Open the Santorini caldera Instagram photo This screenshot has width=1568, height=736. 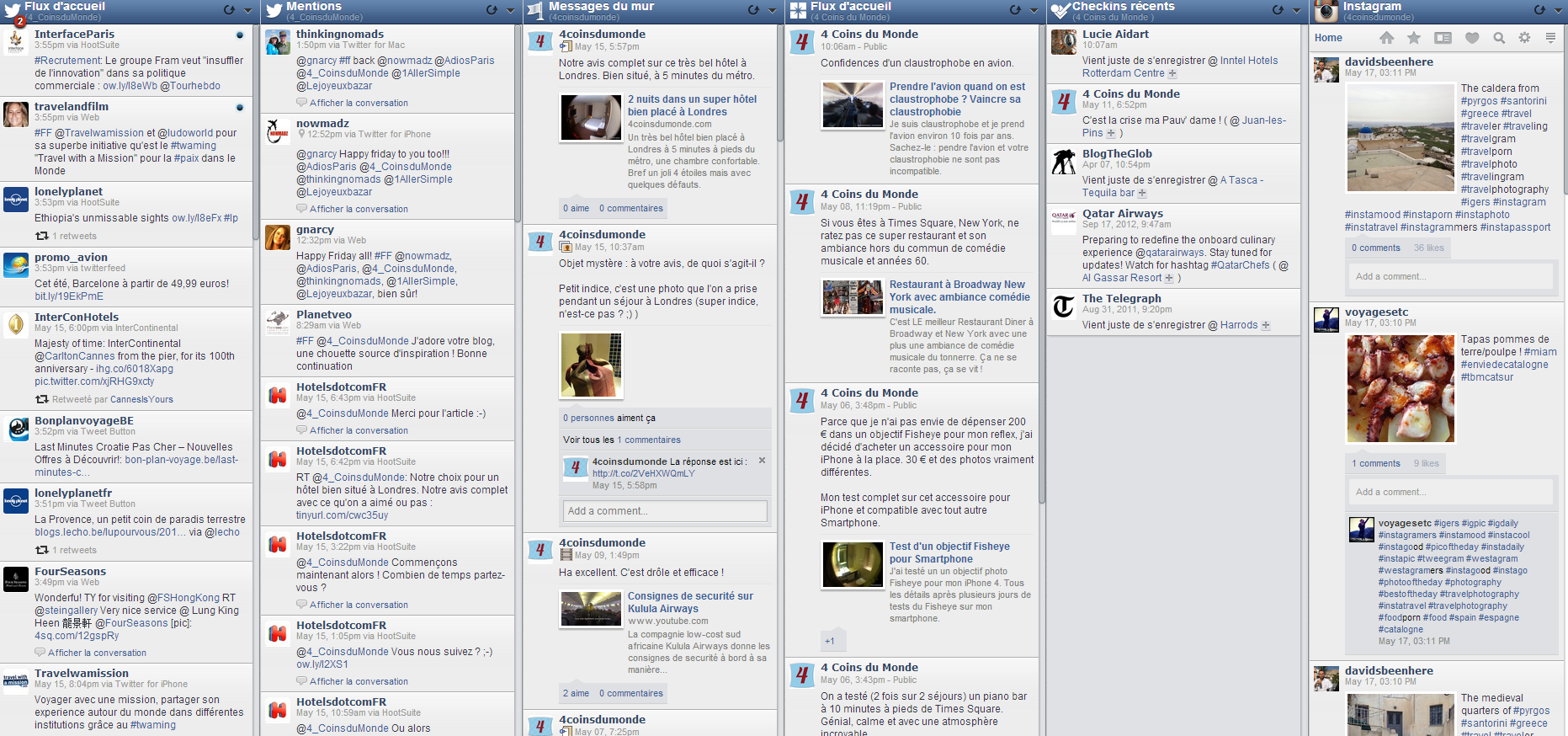[x=1401, y=137]
